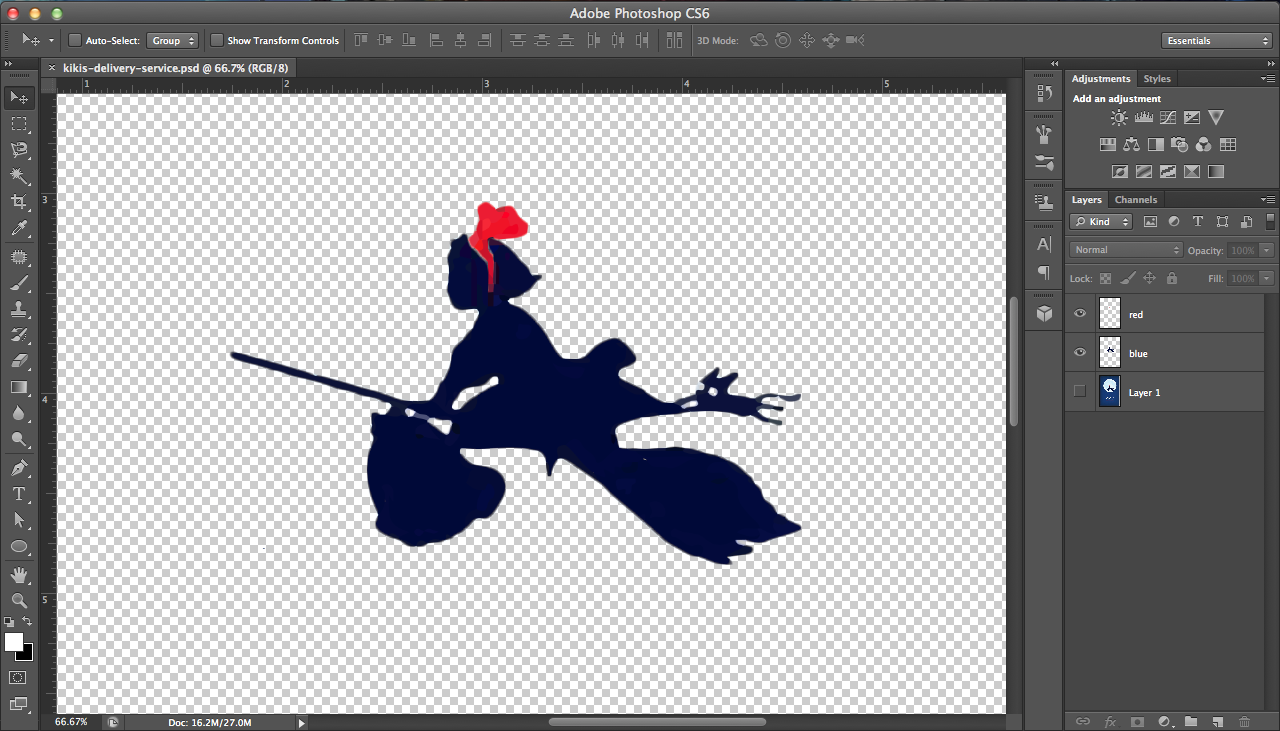The image size is (1280, 731).
Task: Open the Normal blend mode dropdown
Action: (x=1126, y=250)
